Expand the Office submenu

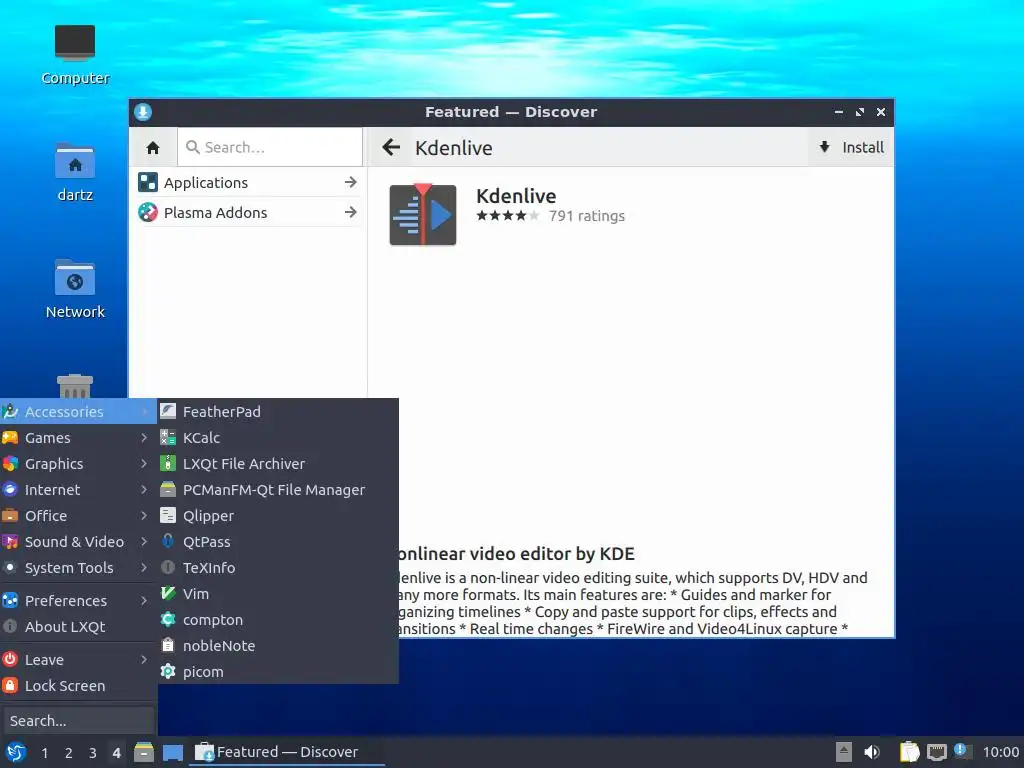click(x=78, y=516)
